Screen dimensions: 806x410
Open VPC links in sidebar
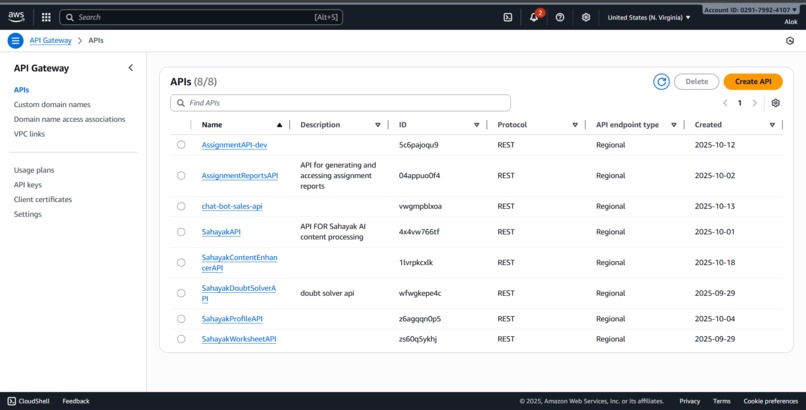pyautogui.click(x=29, y=134)
